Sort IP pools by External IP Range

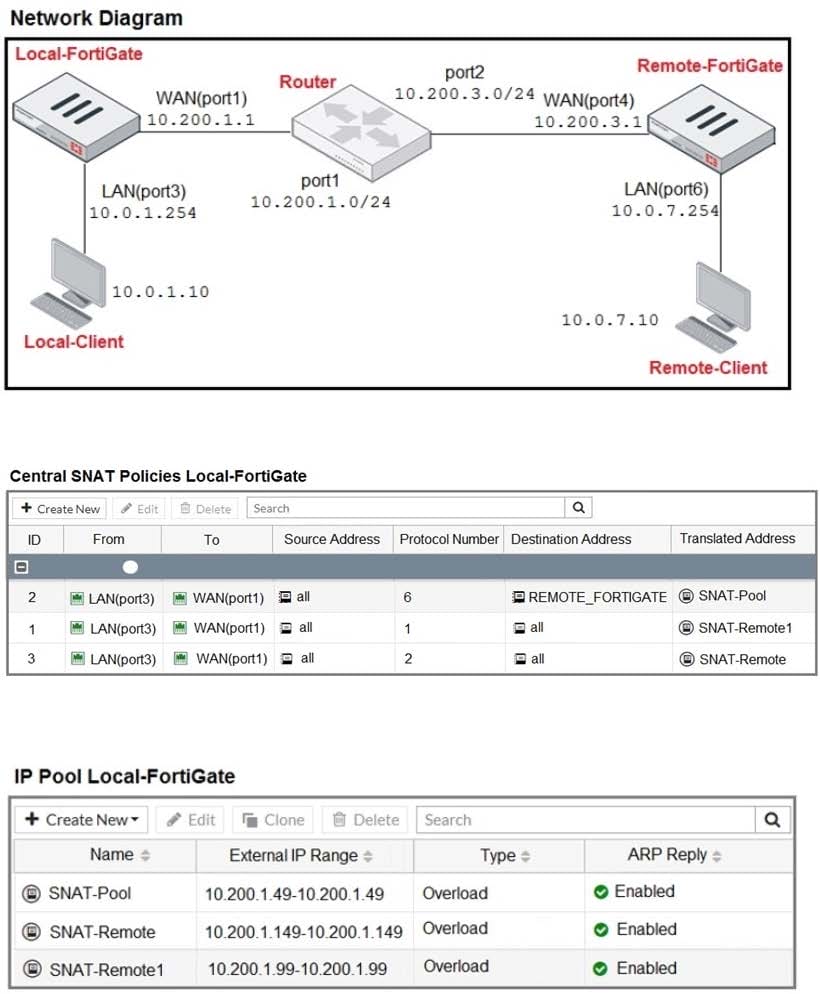(x=301, y=855)
